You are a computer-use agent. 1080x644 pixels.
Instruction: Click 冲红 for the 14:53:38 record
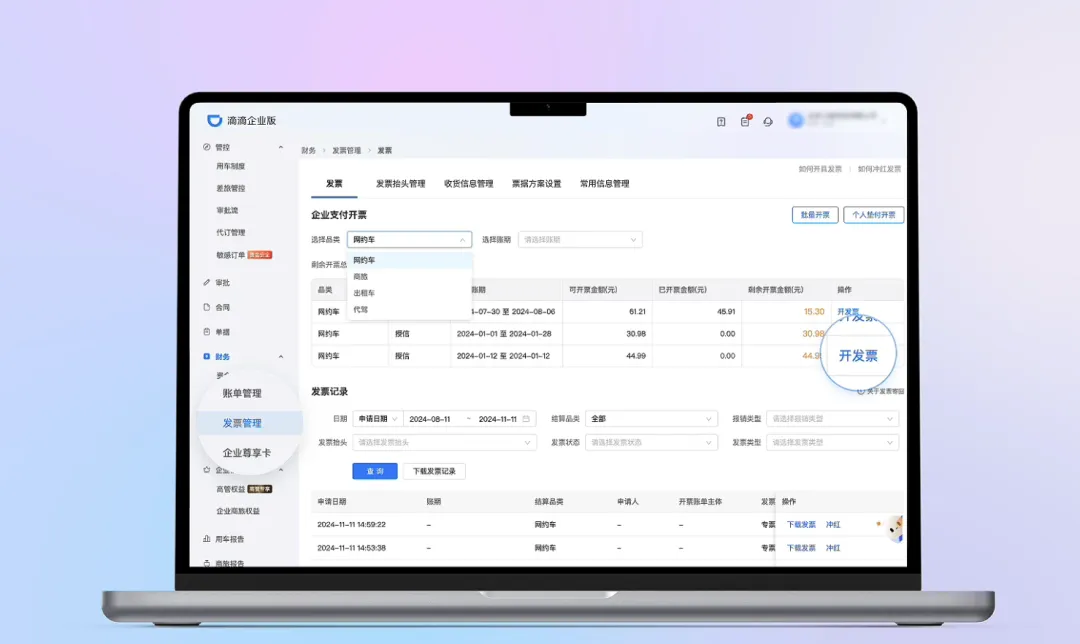[833, 548]
